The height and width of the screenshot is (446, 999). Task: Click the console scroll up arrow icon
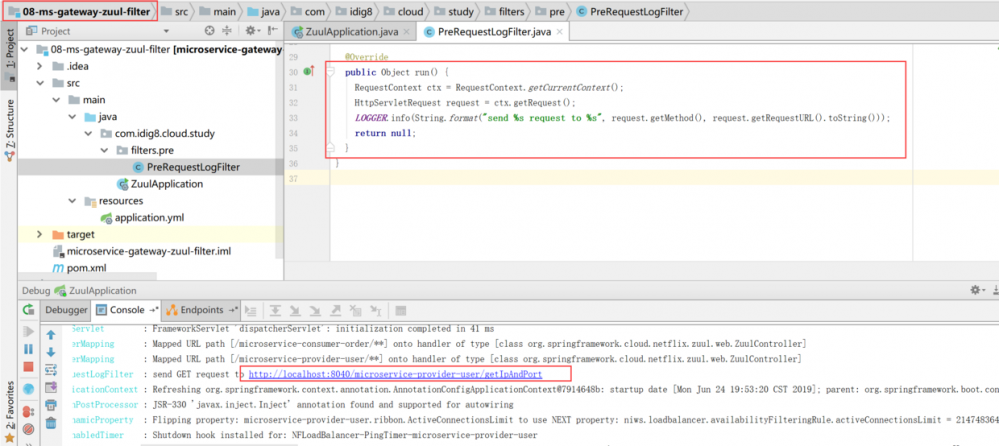(50, 333)
